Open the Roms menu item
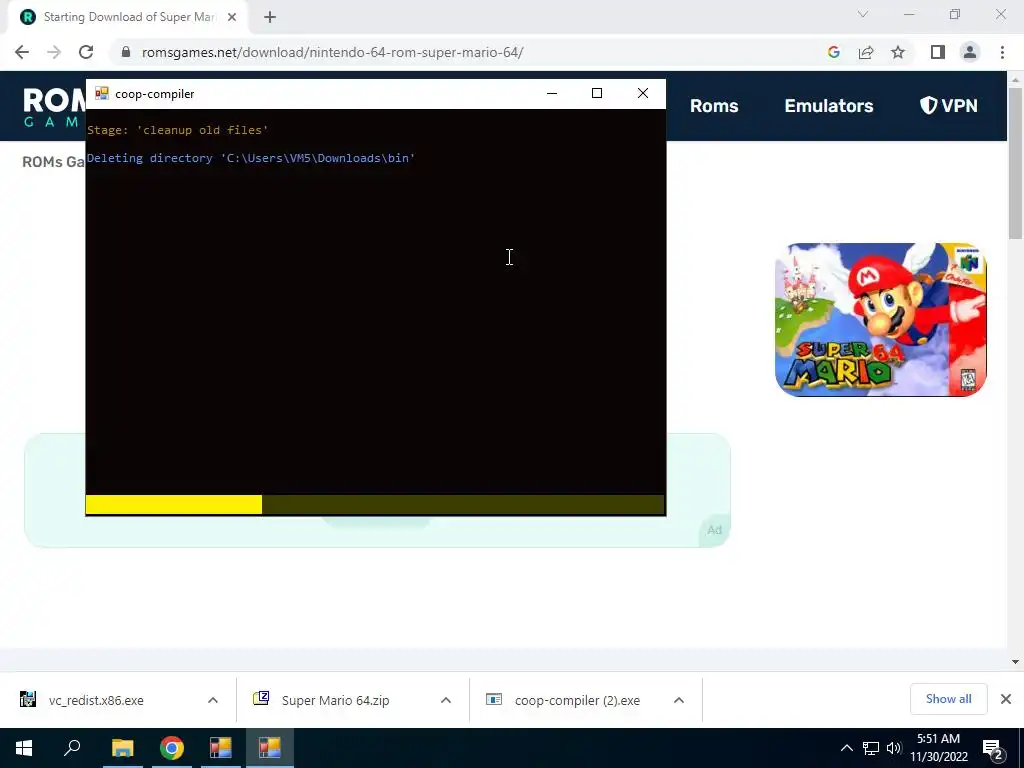This screenshot has height=768, width=1024. 714,106
